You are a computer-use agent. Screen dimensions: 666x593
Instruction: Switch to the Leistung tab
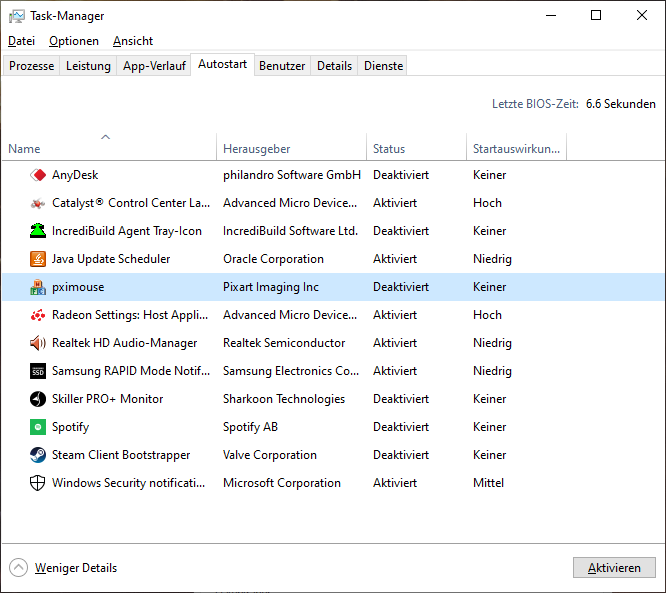click(x=88, y=66)
